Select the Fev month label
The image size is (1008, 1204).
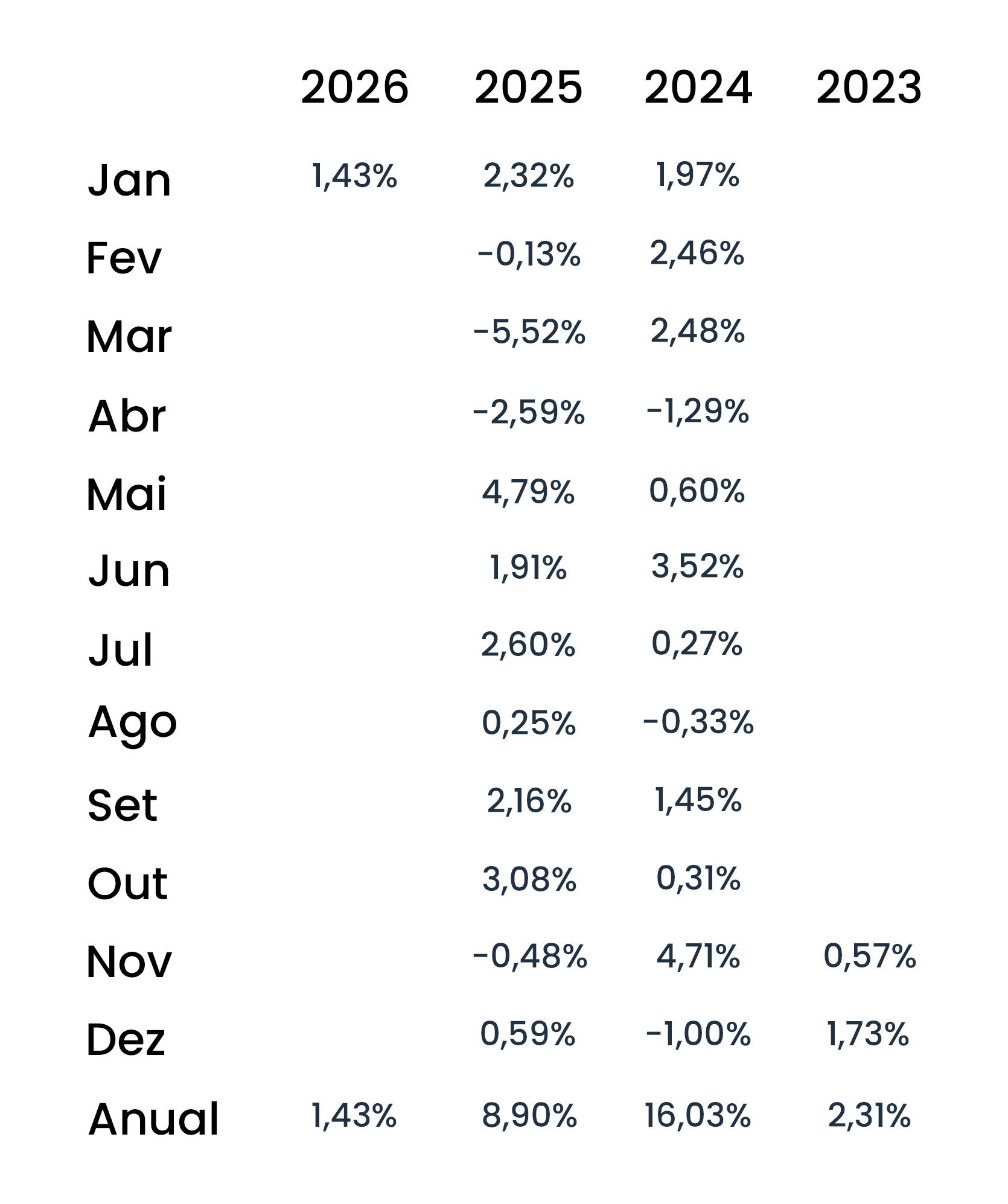pyautogui.click(x=124, y=258)
